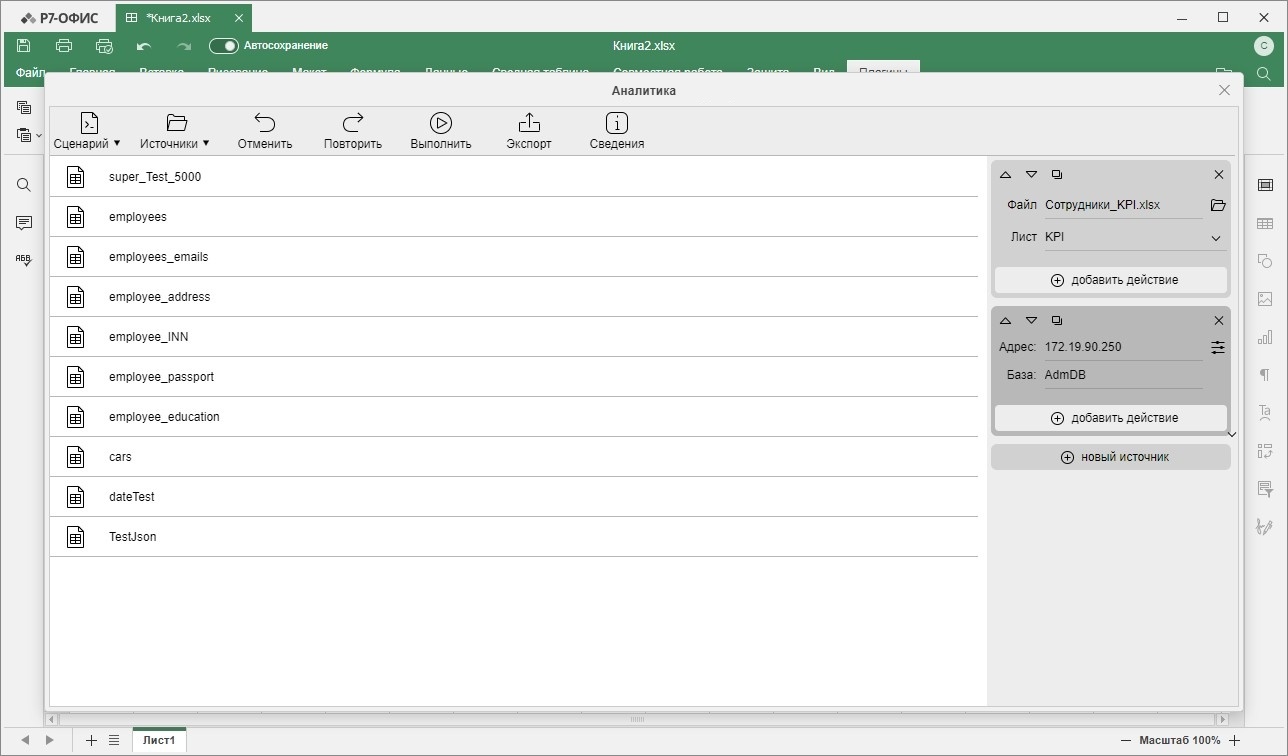1288x756 pixels.
Task: Remove the AdmDB database source
Action: click(1219, 320)
